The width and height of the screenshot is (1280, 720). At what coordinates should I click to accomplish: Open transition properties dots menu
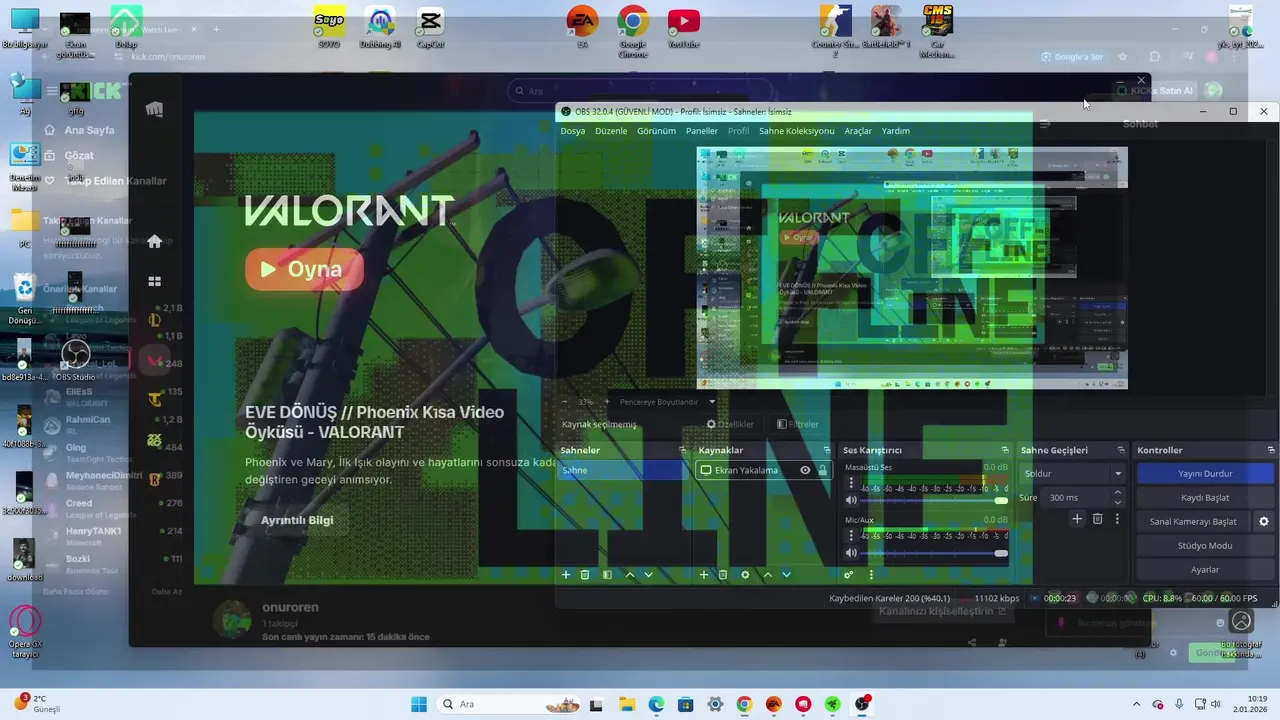coord(1117,519)
